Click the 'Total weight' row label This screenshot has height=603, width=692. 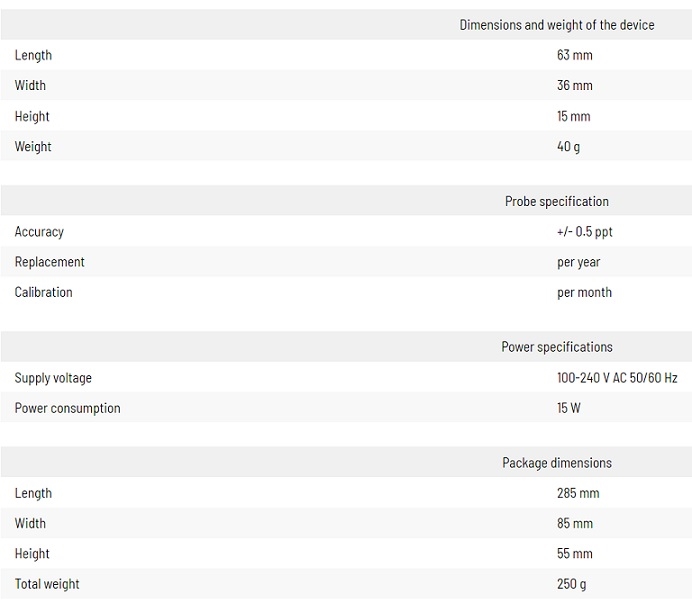click(x=47, y=584)
